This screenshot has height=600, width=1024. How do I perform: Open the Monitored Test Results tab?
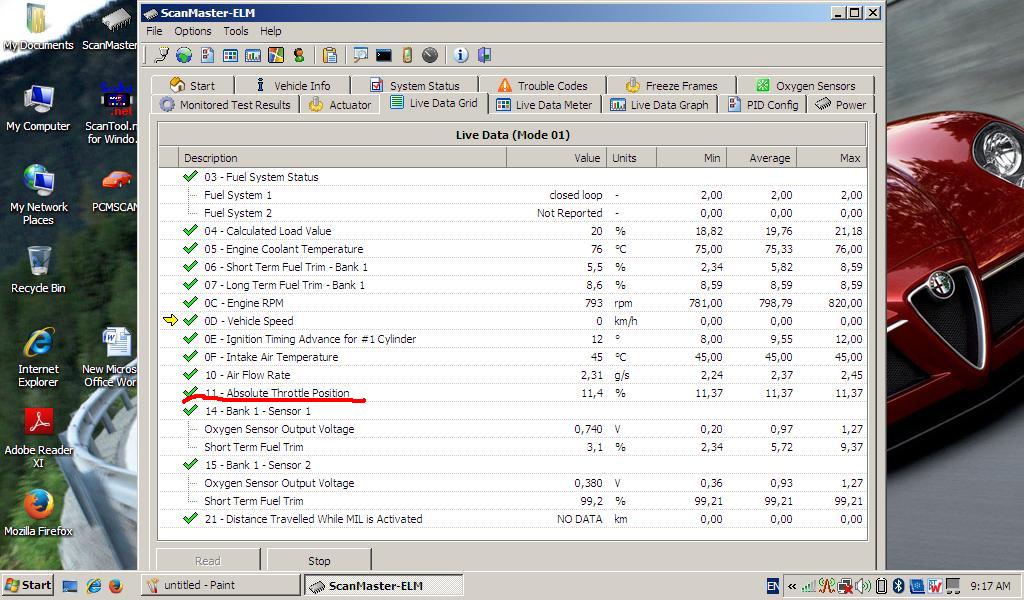(x=226, y=104)
